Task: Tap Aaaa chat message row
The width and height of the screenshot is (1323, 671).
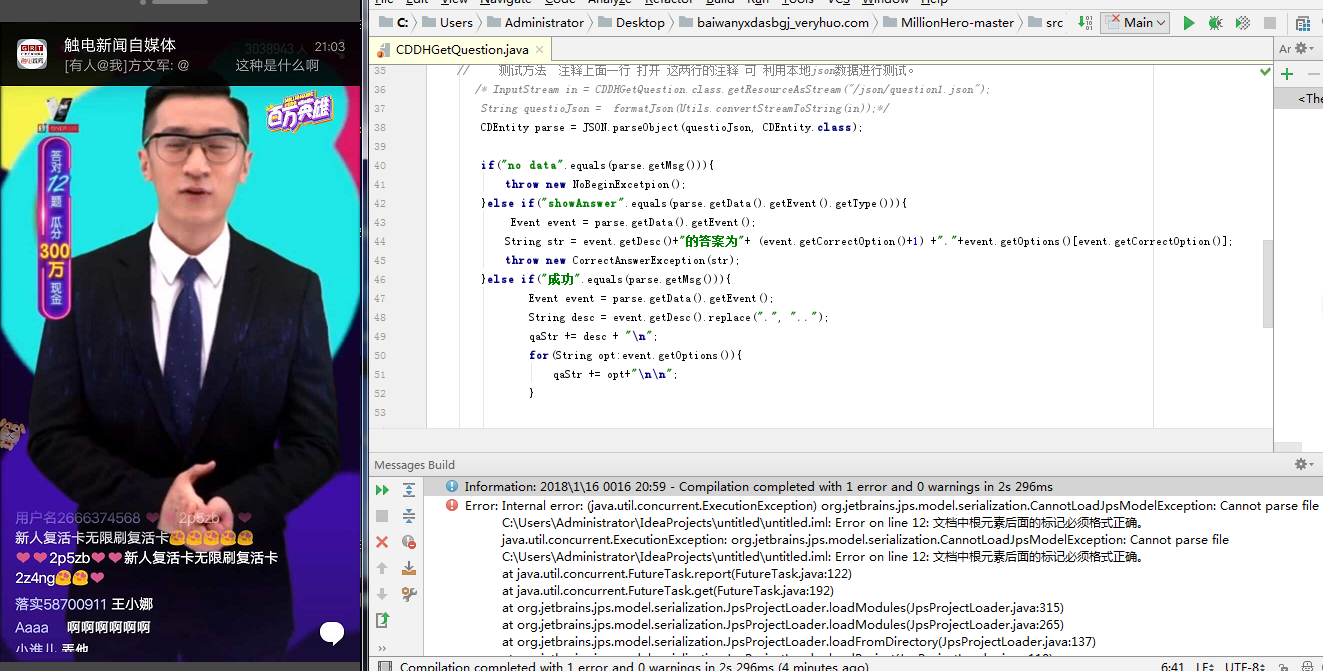Action: pos(83,627)
